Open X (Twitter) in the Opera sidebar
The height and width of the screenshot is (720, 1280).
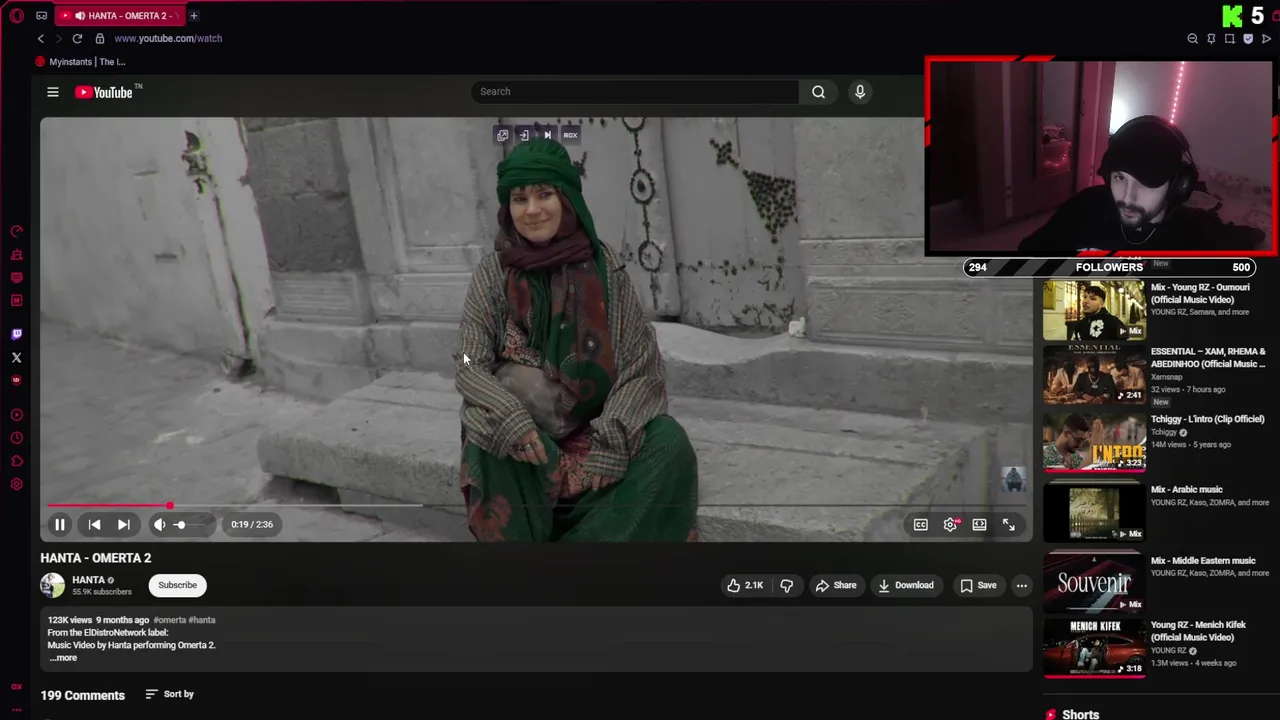coord(16,357)
